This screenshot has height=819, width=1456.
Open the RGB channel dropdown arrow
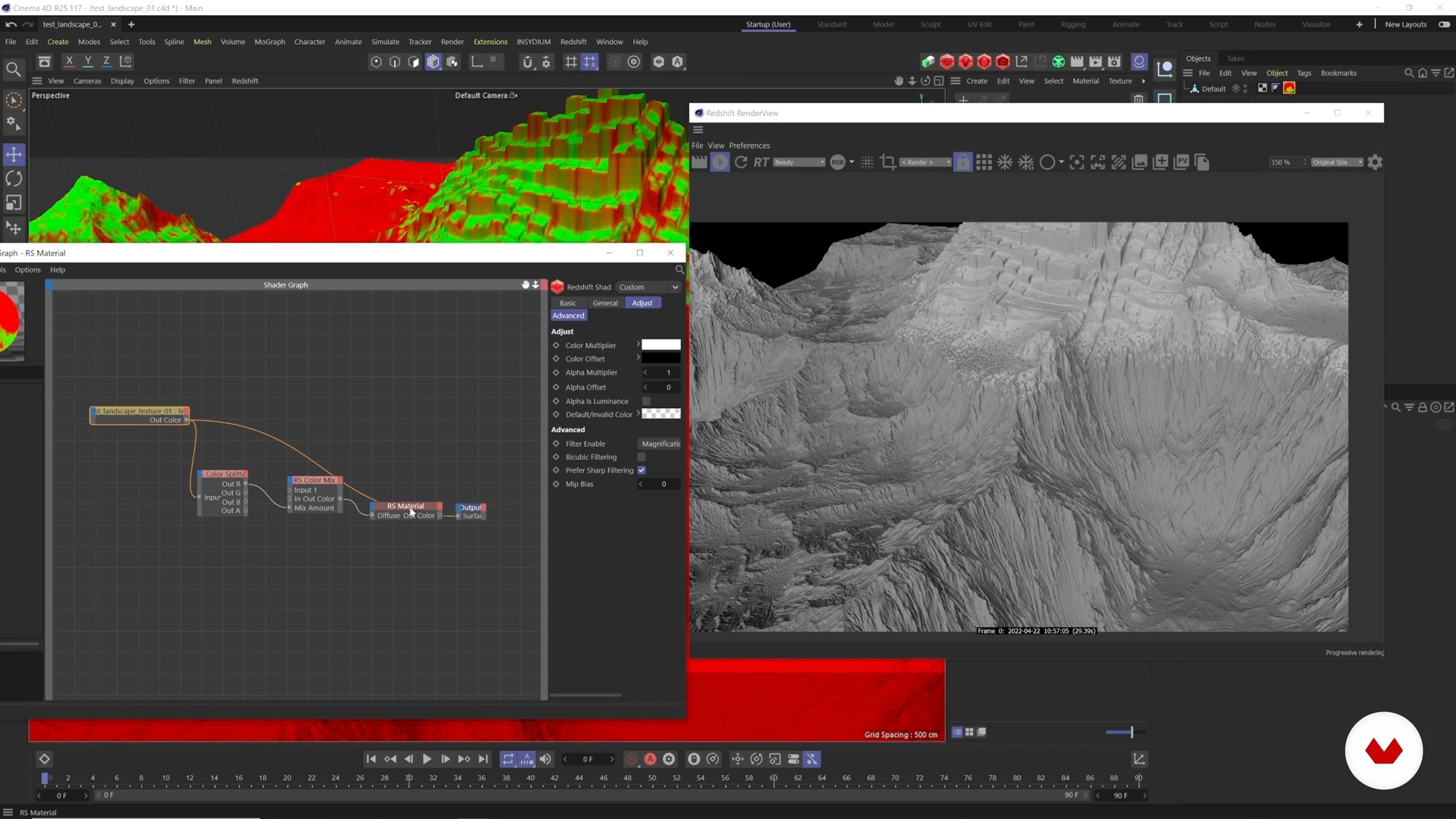coord(852,162)
